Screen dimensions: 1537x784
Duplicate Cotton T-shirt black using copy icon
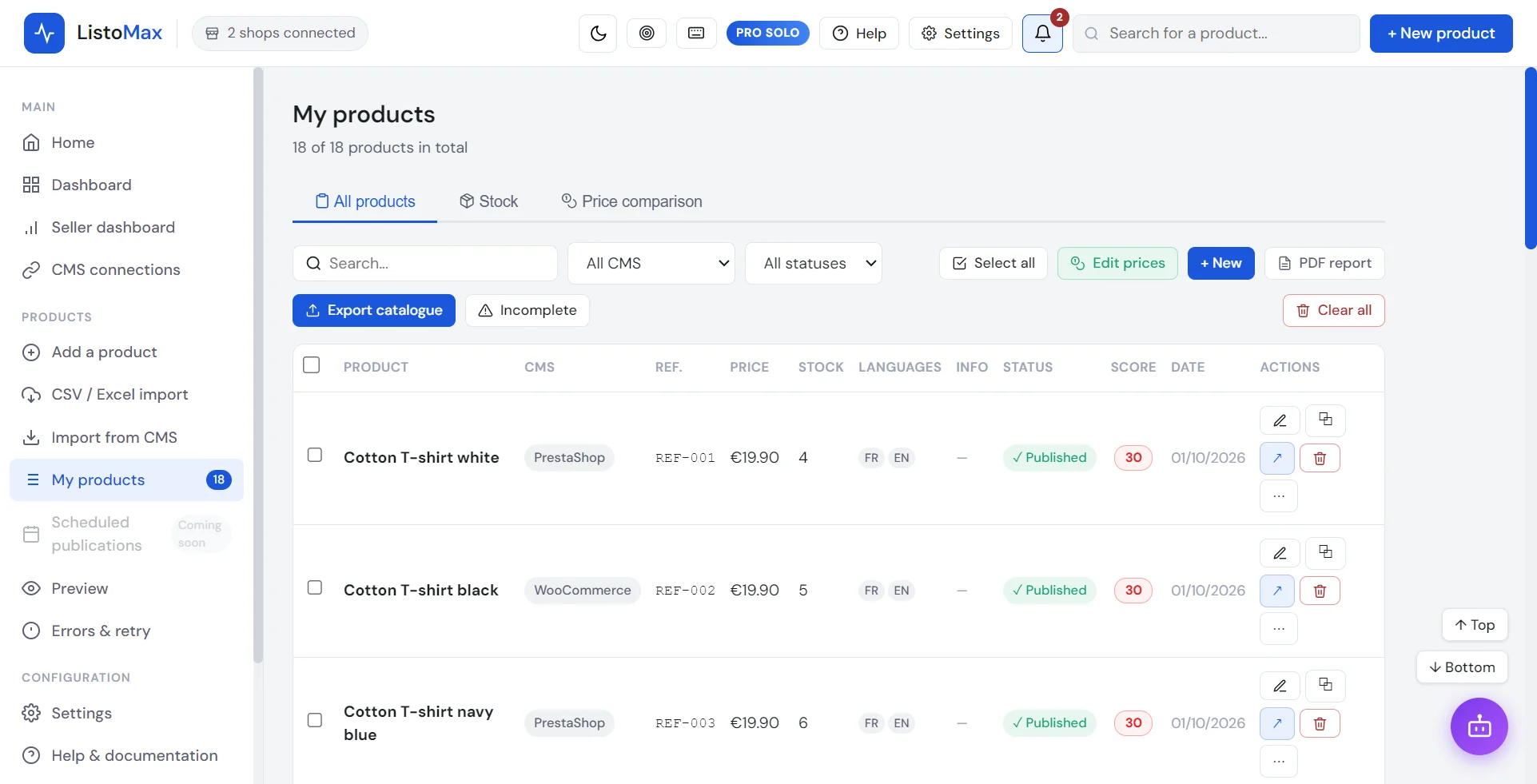[x=1325, y=553]
